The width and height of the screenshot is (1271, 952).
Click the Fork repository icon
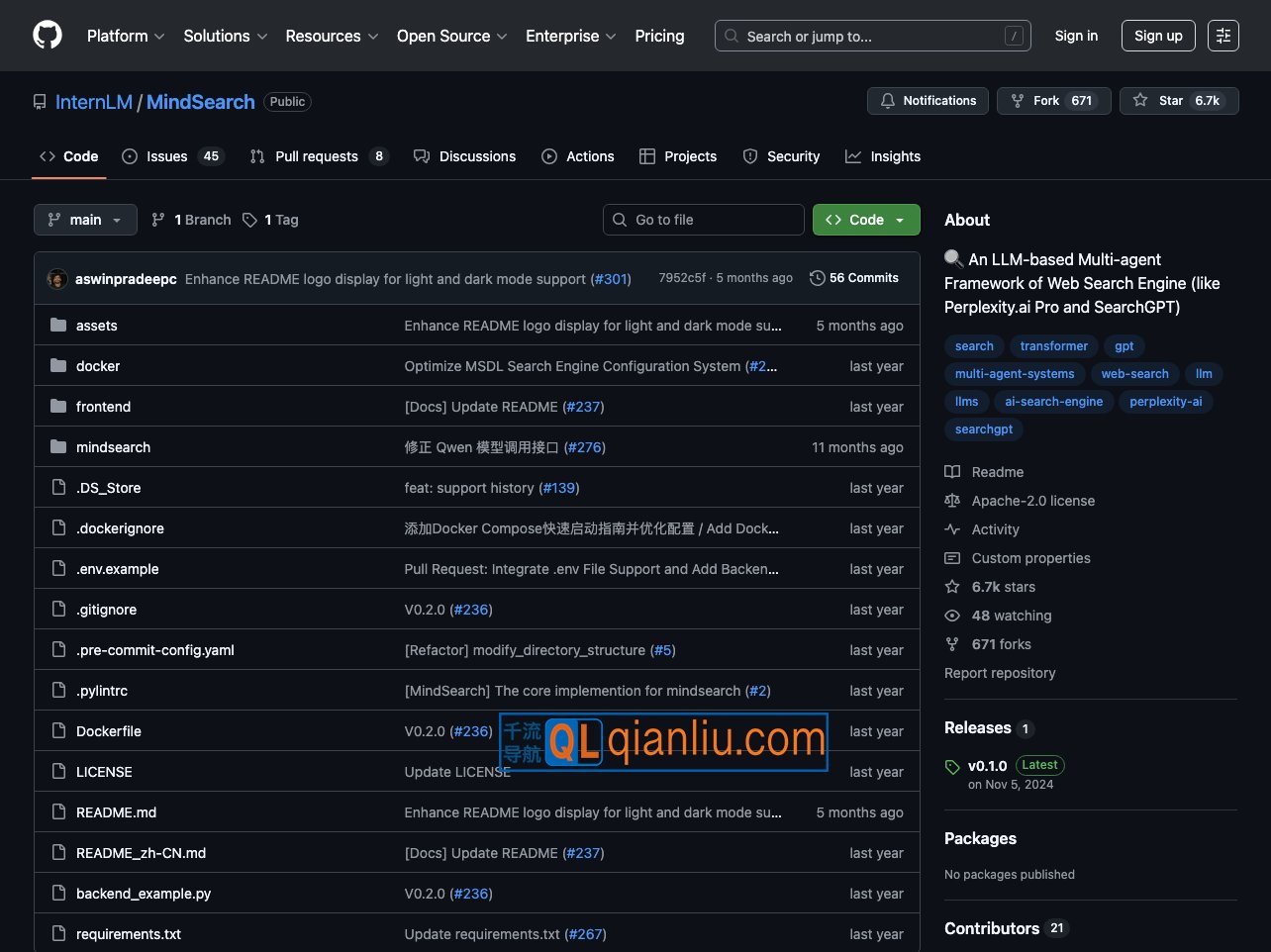click(1018, 101)
